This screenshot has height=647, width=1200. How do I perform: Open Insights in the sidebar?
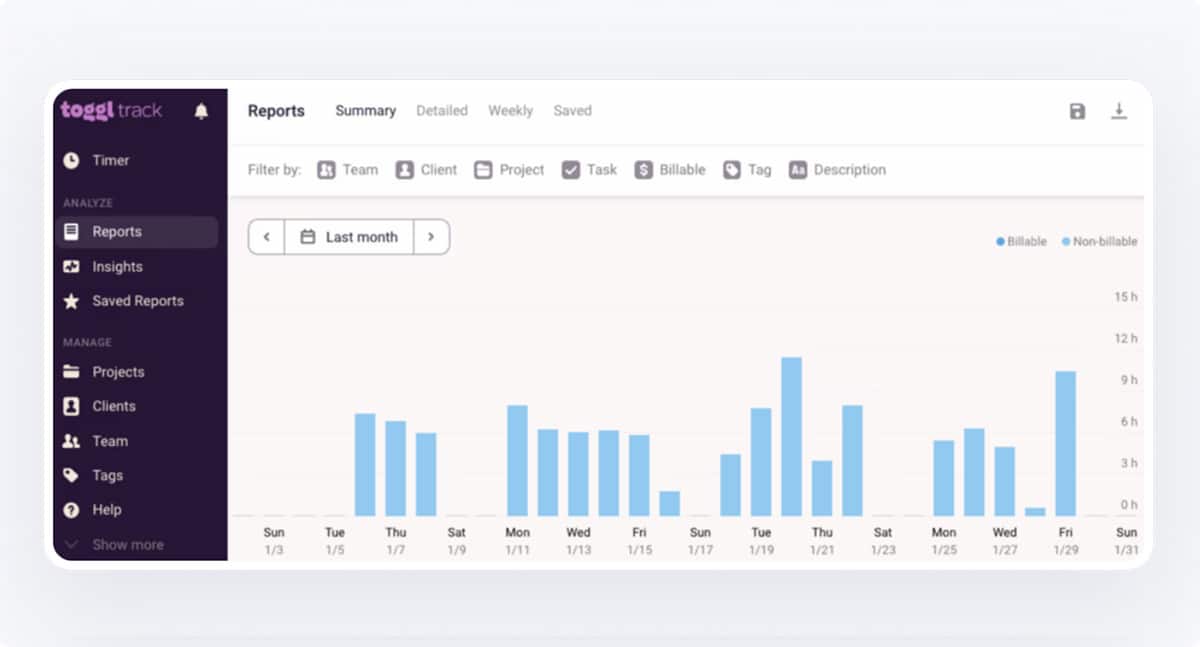click(117, 267)
